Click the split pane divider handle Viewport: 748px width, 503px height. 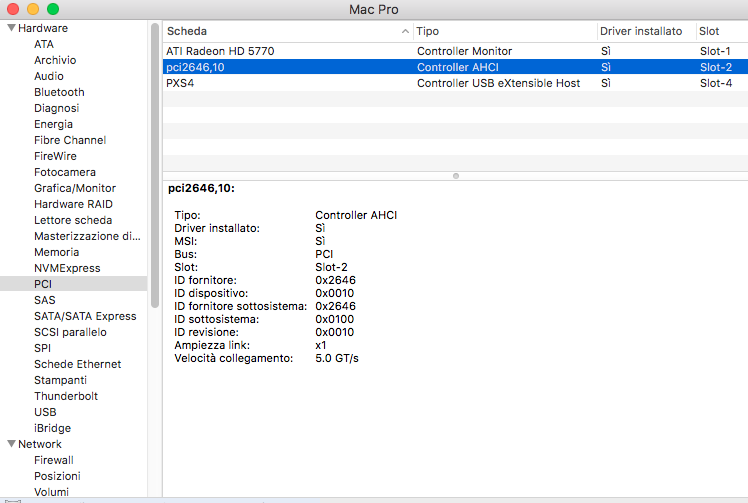click(x=456, y=176)
